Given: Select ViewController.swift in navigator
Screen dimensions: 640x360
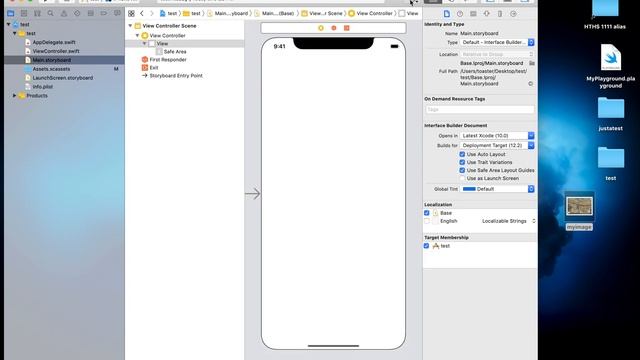Looking at the screenshot, I should point(56,51).
